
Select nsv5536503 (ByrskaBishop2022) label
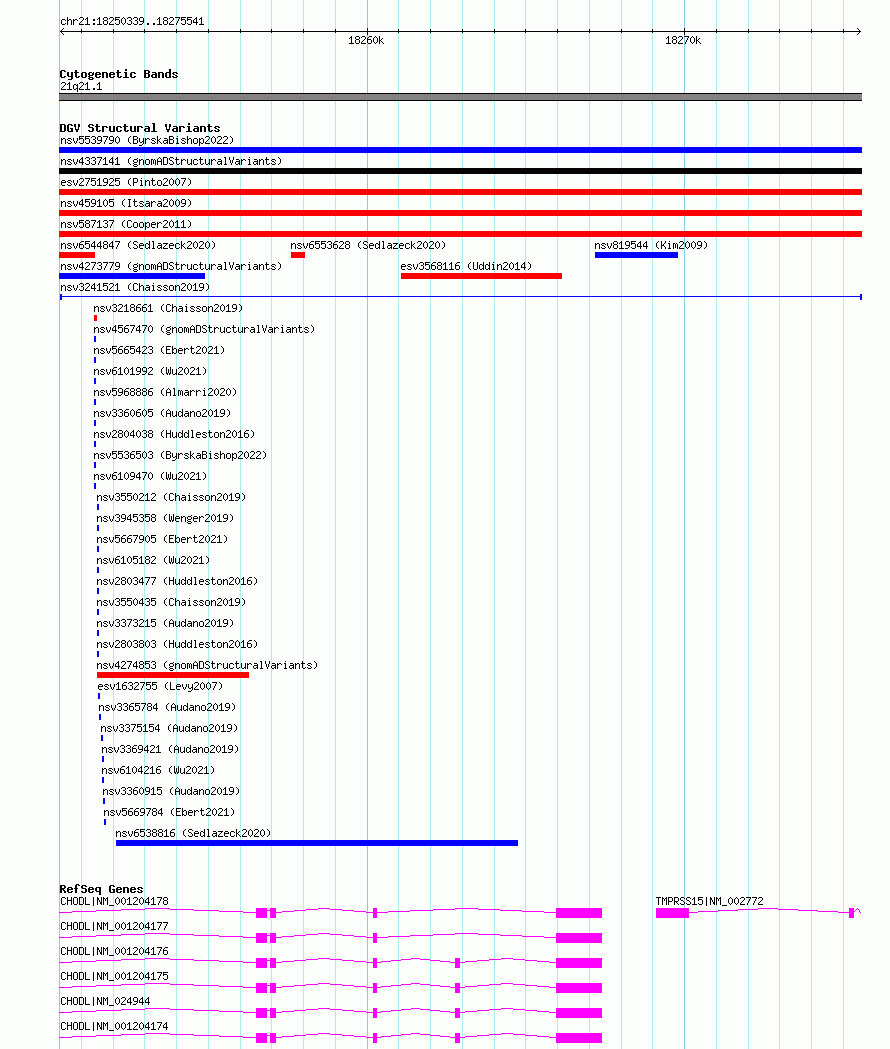[x=180, y=456]
